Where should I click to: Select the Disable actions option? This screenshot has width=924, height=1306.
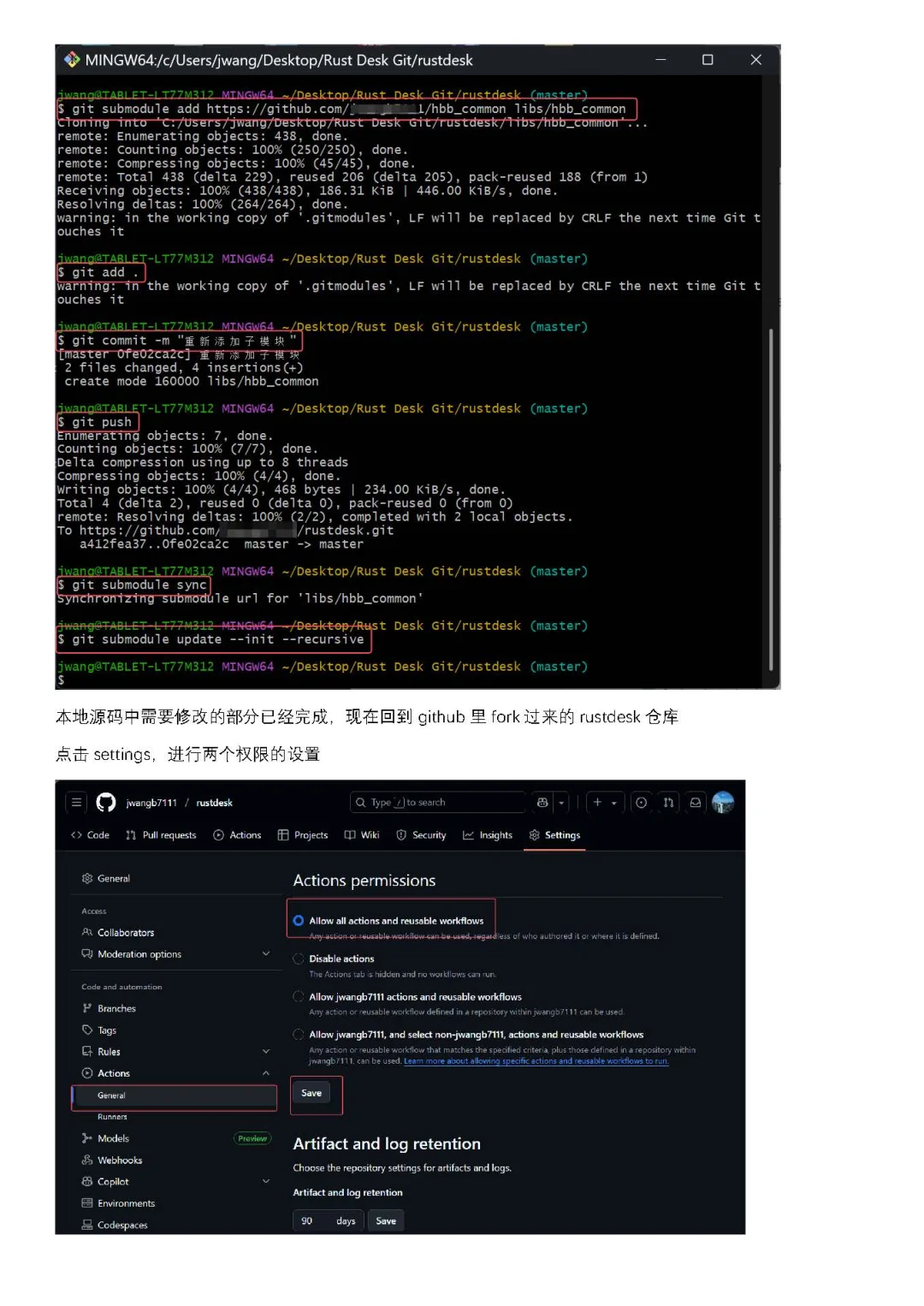pyautogui.click(x=298, y=959)
